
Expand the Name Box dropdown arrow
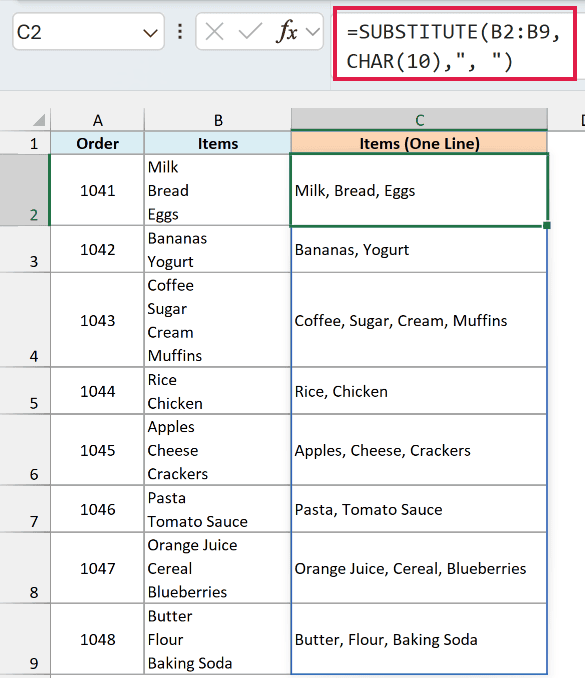[150, 33]
